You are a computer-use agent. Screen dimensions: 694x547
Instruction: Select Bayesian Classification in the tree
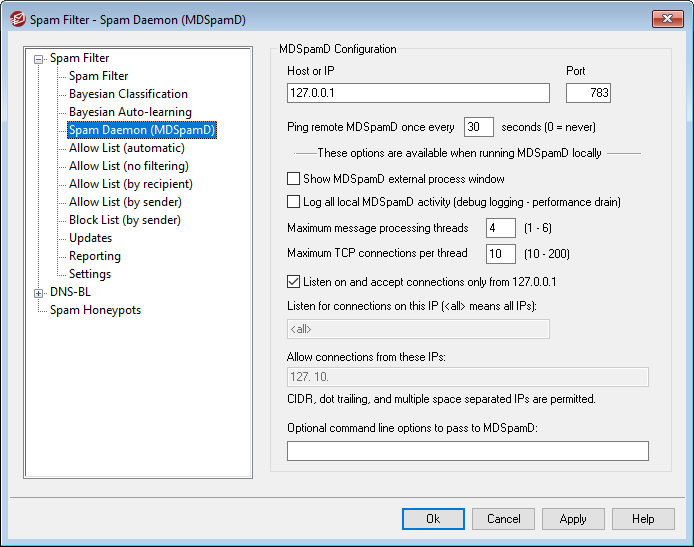[x=128, y=94]
